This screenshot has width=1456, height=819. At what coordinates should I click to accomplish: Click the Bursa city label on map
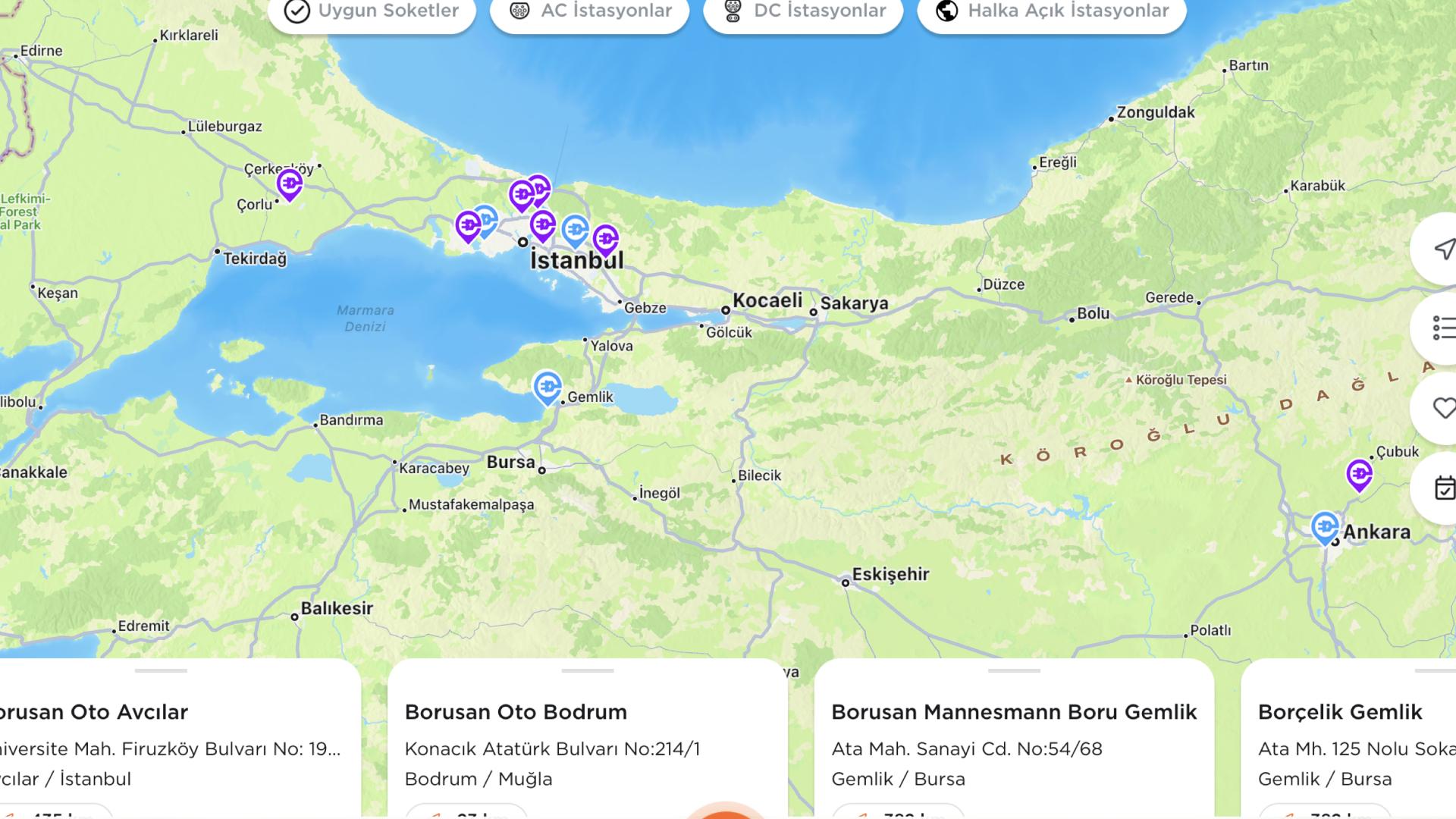(510, 461)
